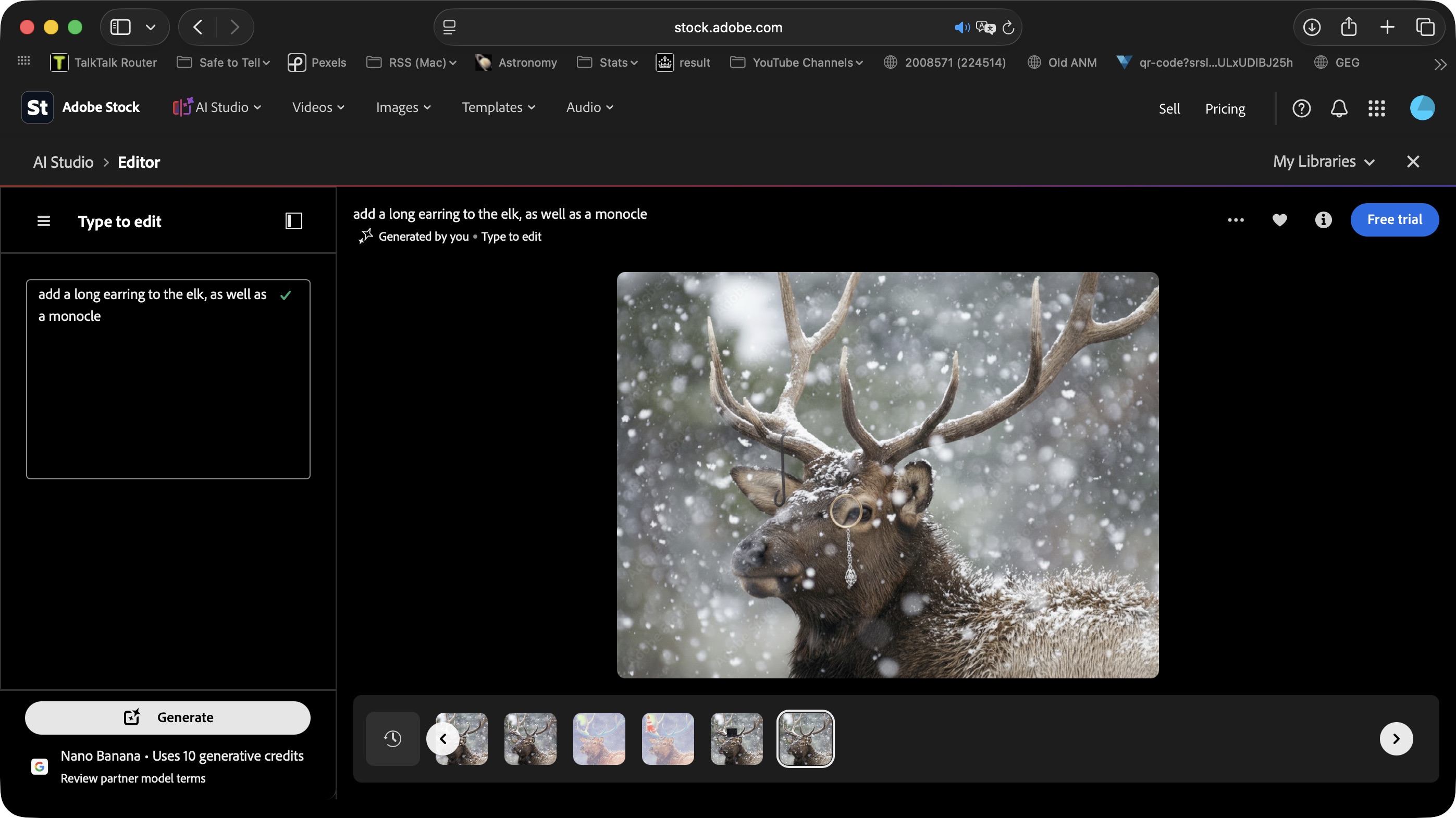
Task: Open the Old ANM bookmark
Action: coord(1062,63)
